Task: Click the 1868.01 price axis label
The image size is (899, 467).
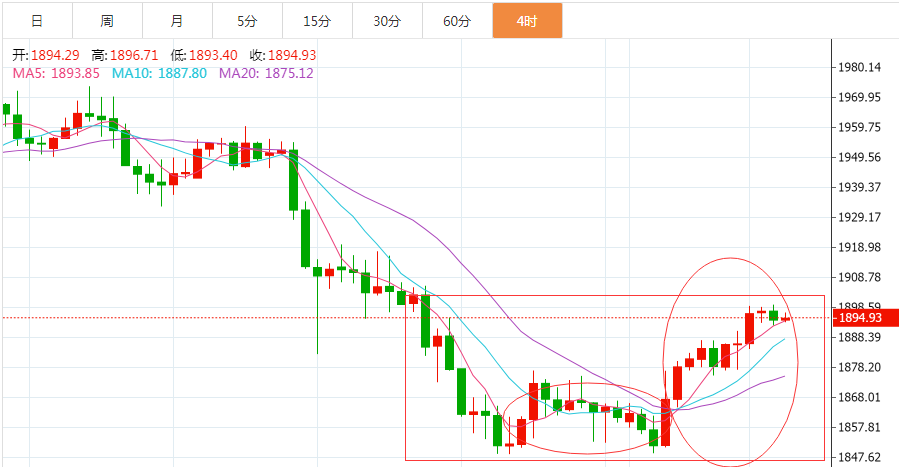Action: (859, 397)
